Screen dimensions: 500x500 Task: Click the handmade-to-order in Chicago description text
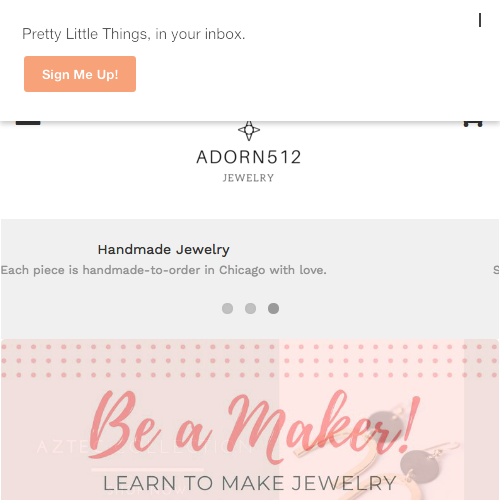pos(163,270)
